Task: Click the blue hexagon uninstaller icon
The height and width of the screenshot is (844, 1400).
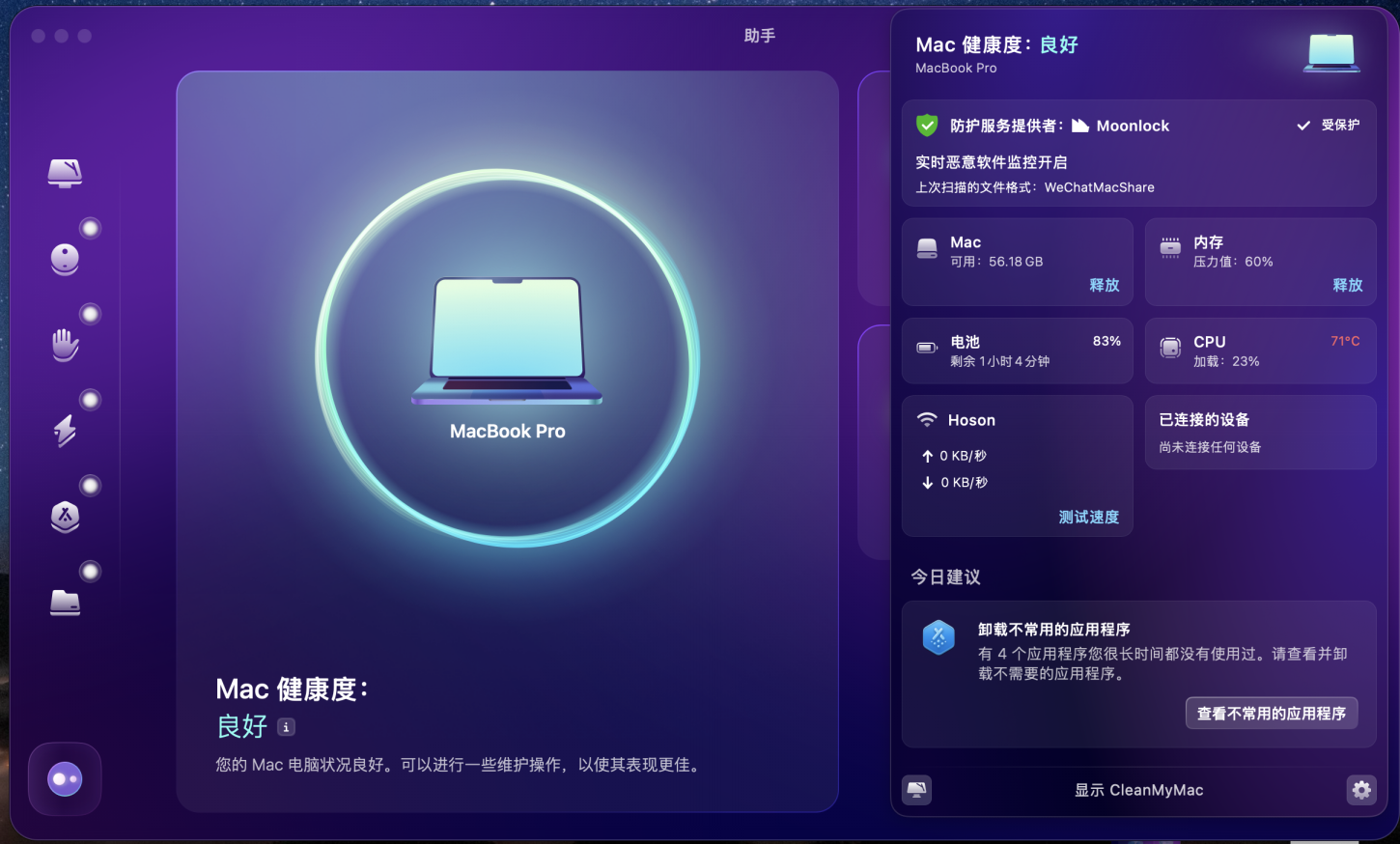Action: [x=938, y=637]
